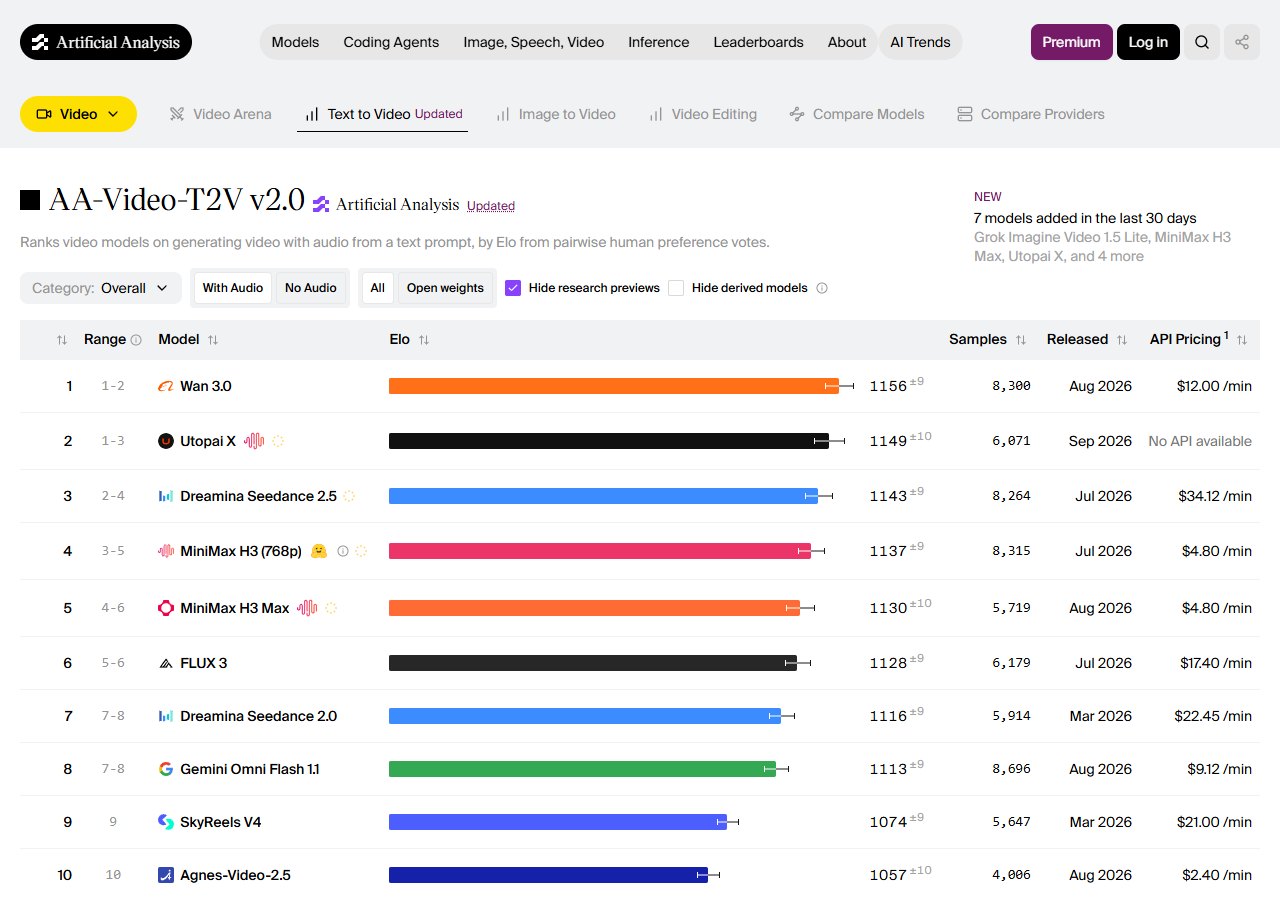
Task: Go to the Video Editing tab
Action: (x=702, y=114)
